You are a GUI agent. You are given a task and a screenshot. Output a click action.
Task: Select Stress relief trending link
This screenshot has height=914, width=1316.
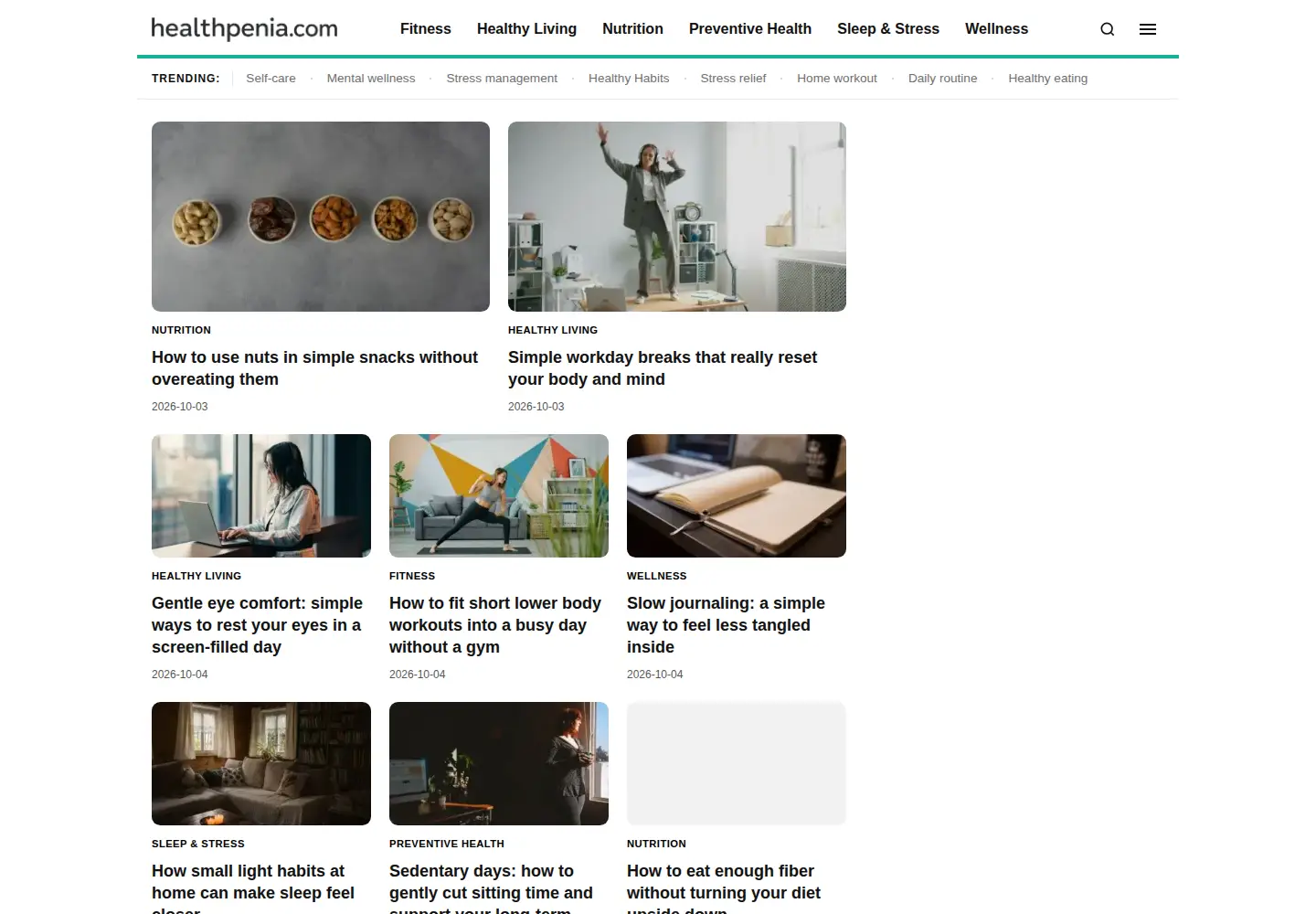click(733, 79)
